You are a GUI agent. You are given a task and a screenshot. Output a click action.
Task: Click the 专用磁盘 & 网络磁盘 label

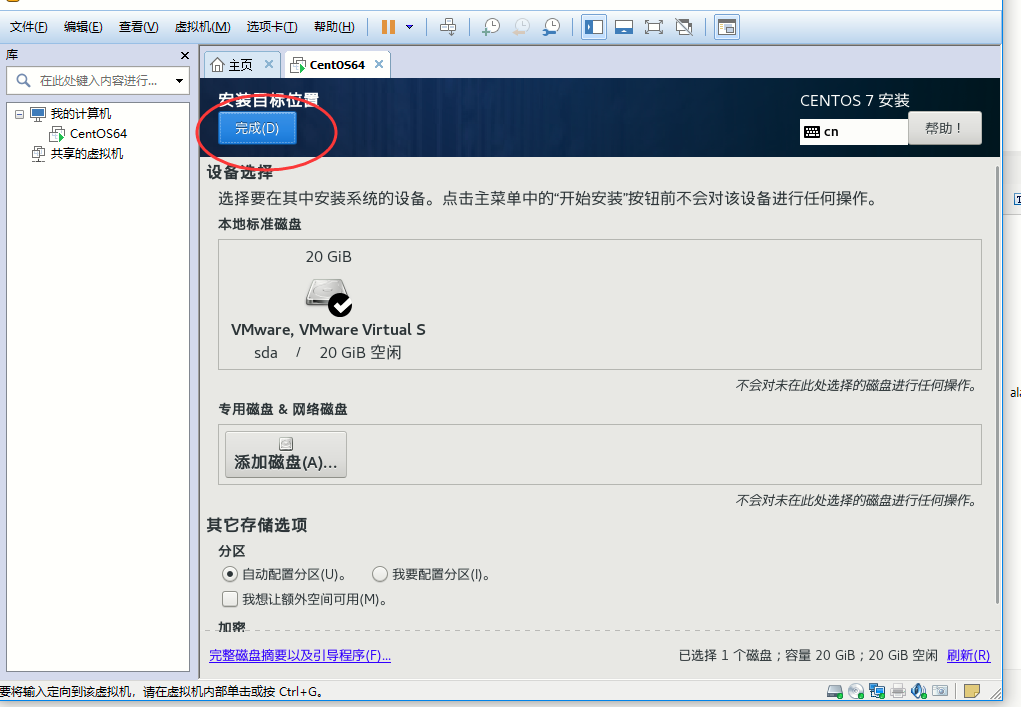click(x=283, y=409)
